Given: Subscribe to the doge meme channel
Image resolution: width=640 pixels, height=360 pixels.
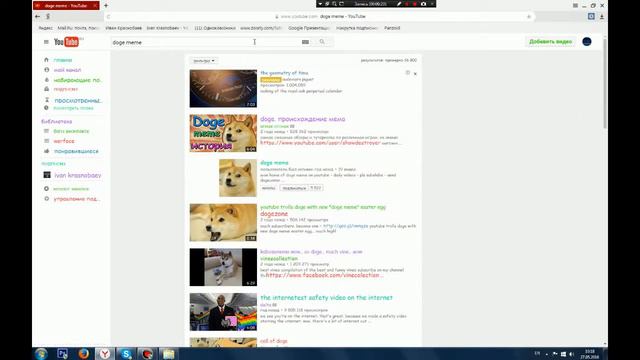Looking at the screenshot, I should [x=294, y=188].
